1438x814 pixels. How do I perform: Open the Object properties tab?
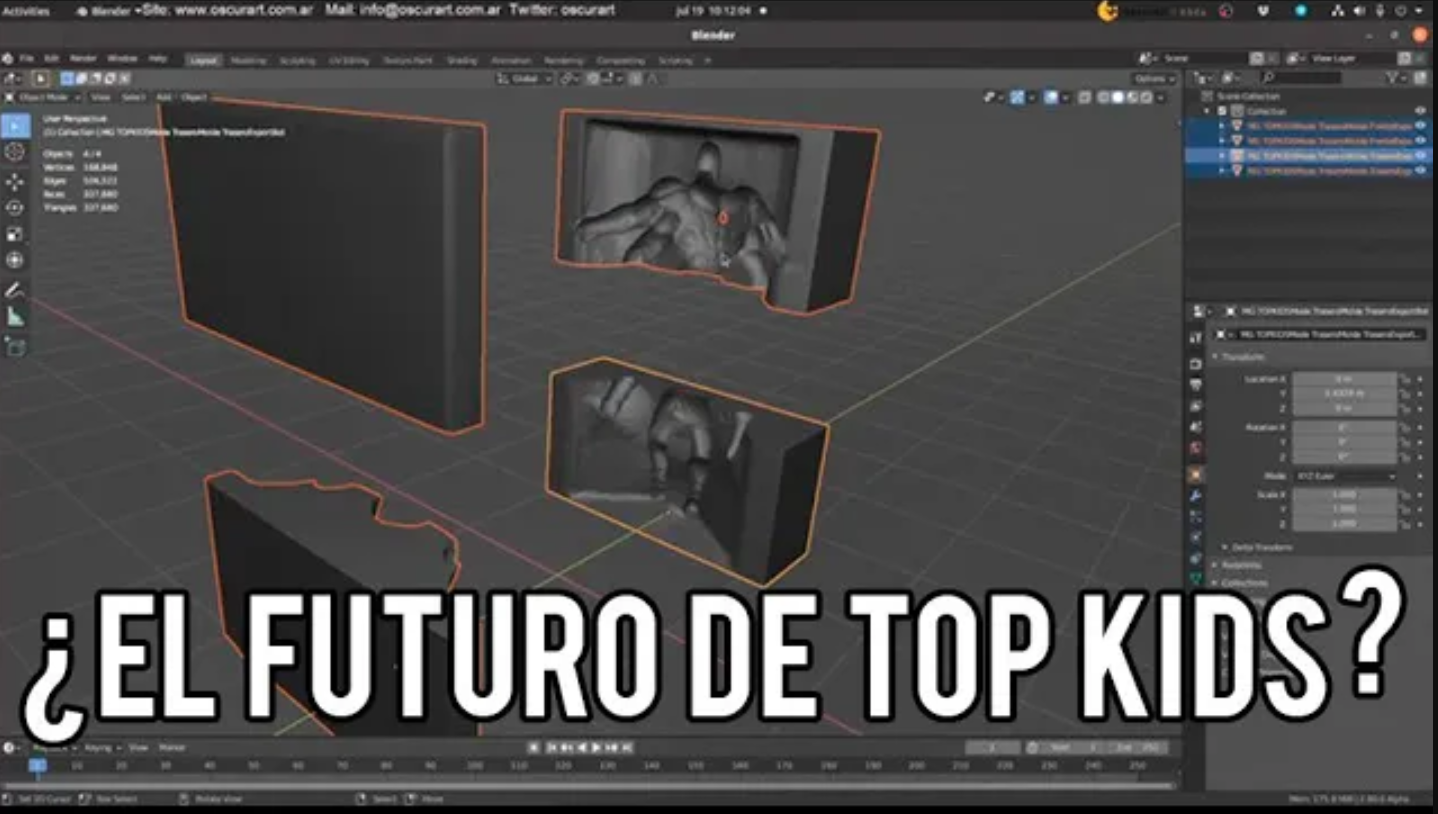(1196, 475)
